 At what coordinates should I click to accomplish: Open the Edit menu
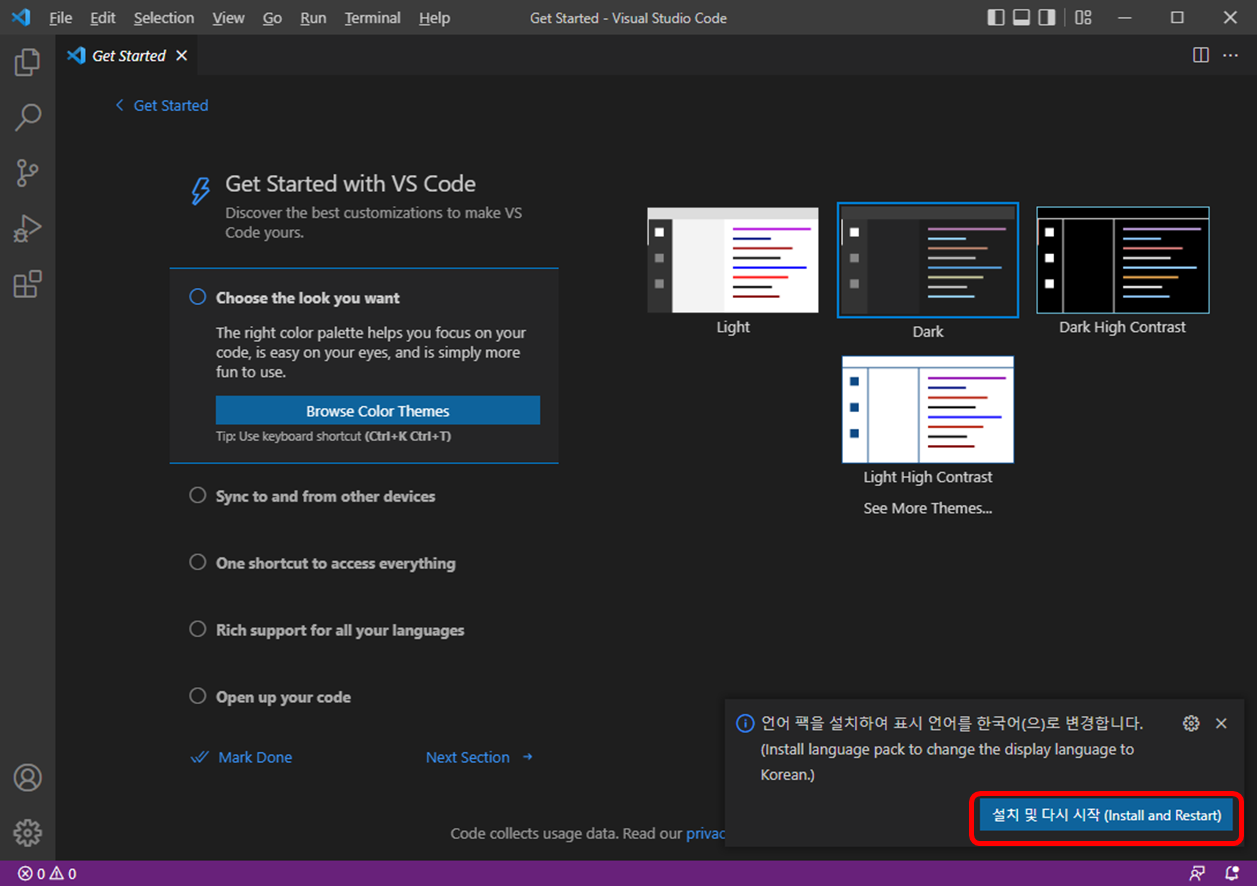pos(102,18)
